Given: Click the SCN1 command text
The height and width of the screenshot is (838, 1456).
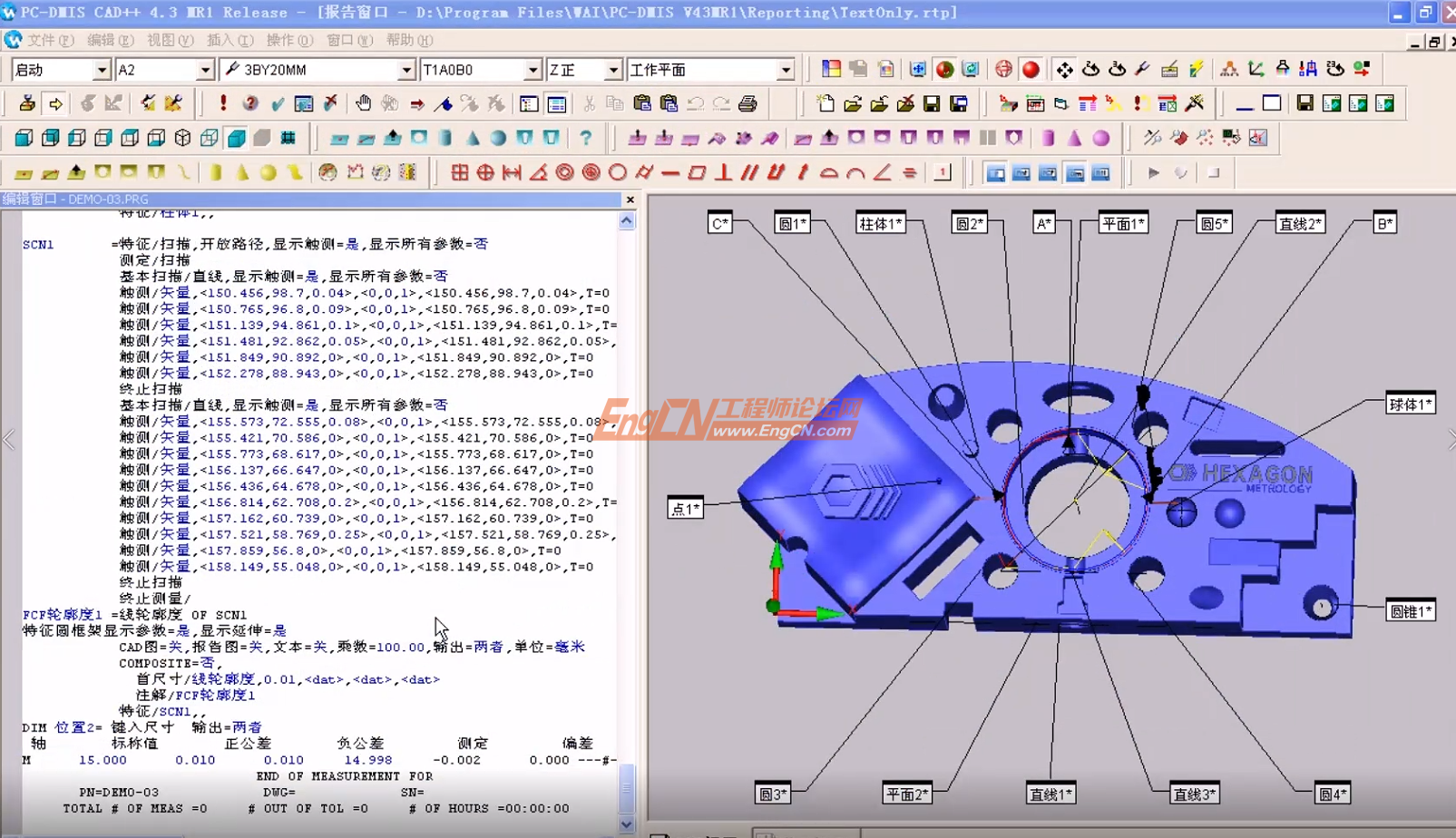Looking at the screenshot, I should [x=38, y=244].
